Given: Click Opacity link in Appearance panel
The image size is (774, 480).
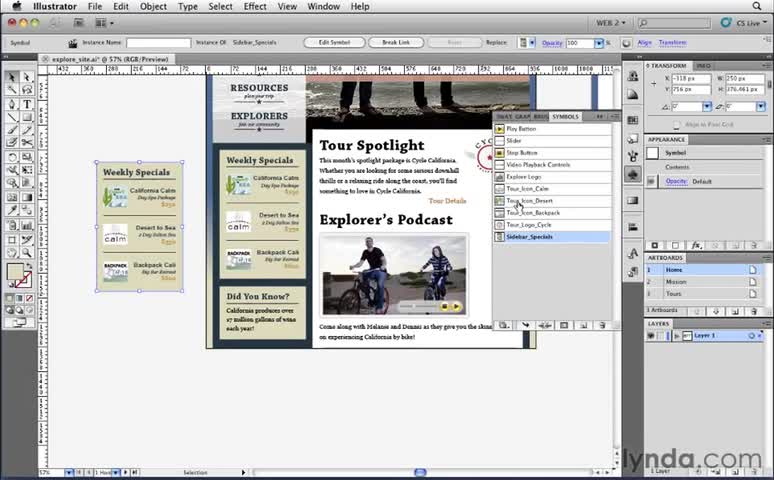Looking at the screenshot, I should click(676, 181).
